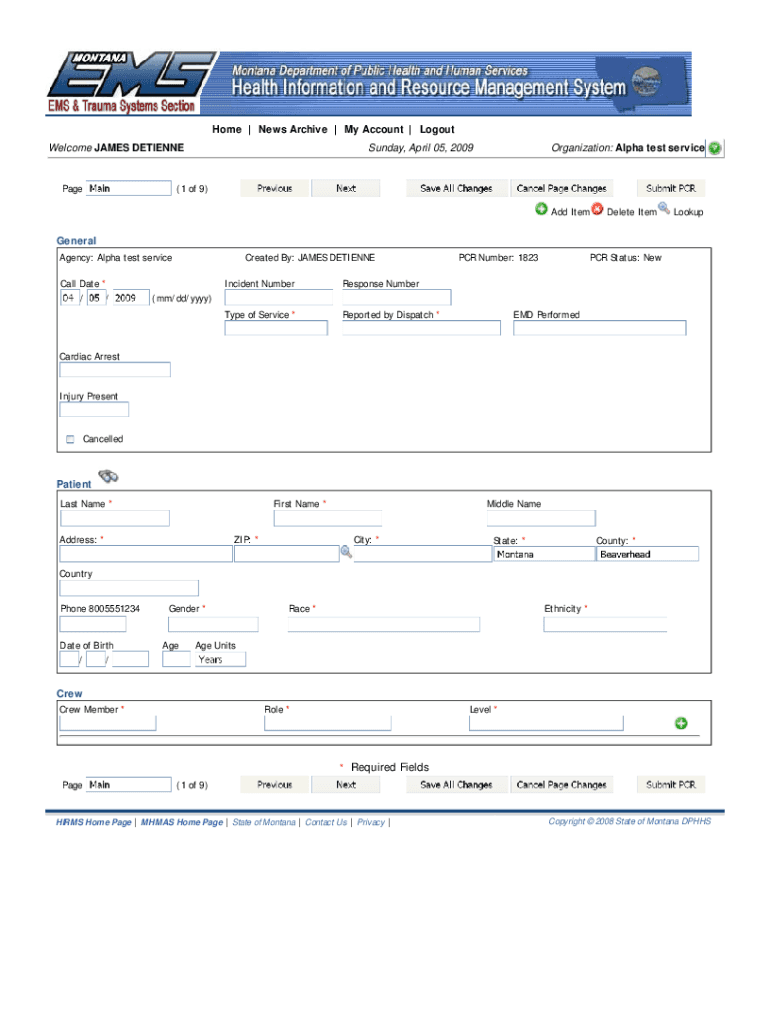Click green icon next to Alpha test service
Image resolution: width=770 pixels, height=1024 pixels.
[x=715, y=148]
